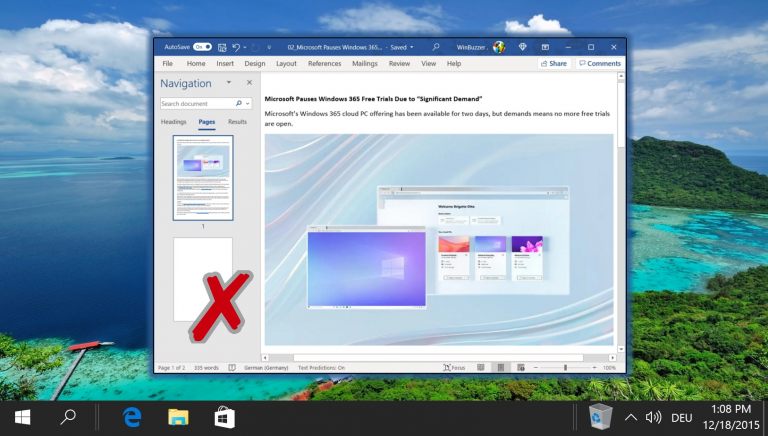Click the vertical scrollbar up arrow
This screenshot has width=768, height=436.
click(x=621, y=76)
